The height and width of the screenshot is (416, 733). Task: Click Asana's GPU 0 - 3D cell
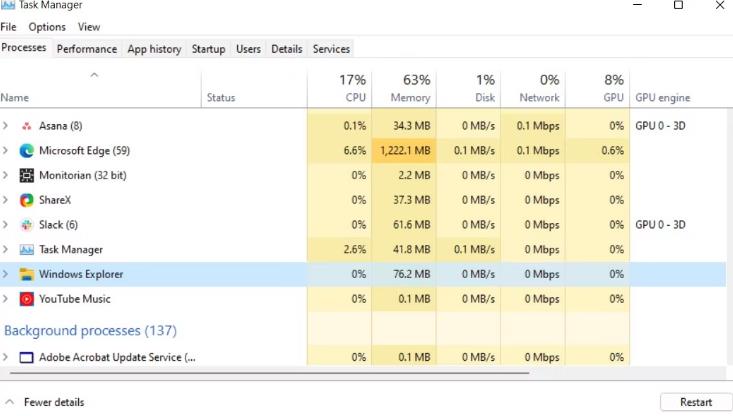click(660, 126)
